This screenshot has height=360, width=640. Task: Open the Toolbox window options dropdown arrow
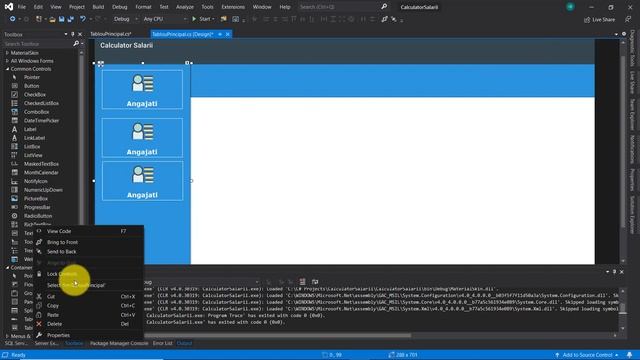tap(66, 34)
